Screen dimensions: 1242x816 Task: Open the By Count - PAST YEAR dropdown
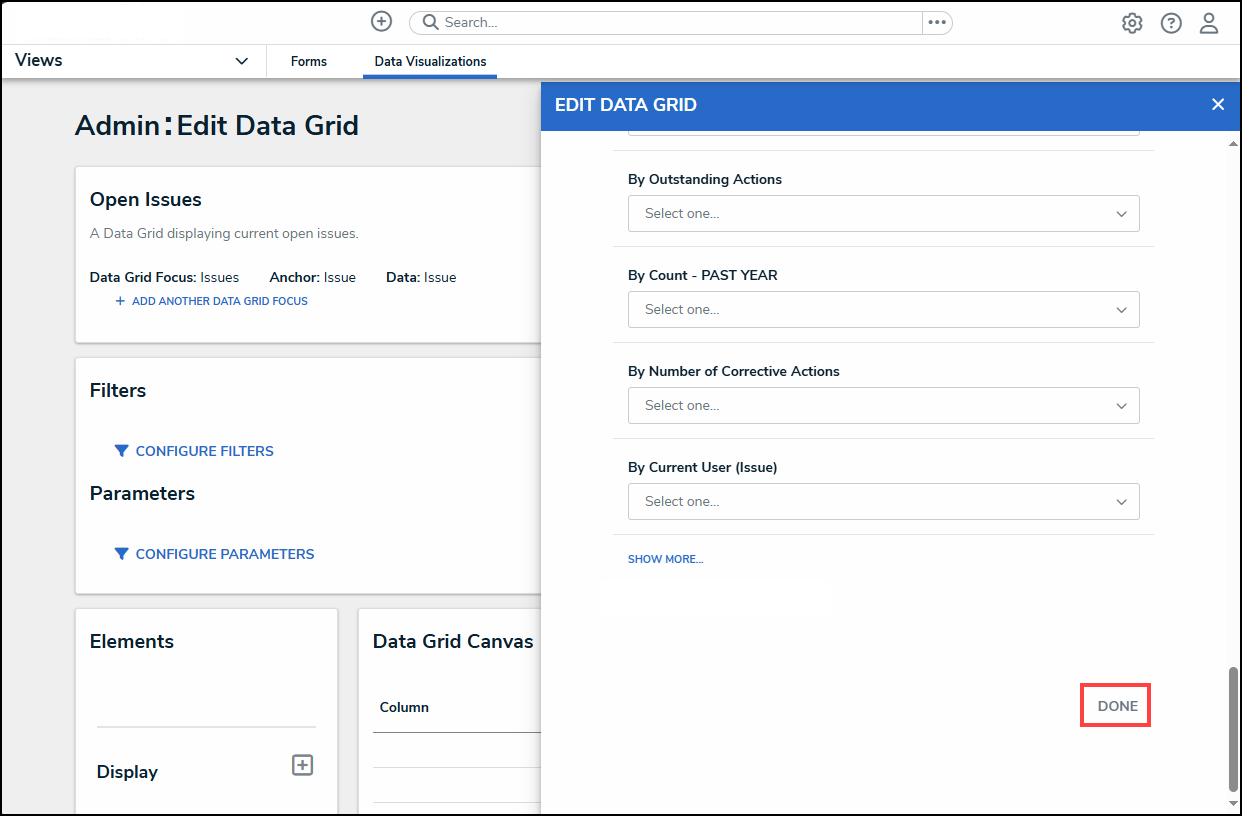click(883, 310)
